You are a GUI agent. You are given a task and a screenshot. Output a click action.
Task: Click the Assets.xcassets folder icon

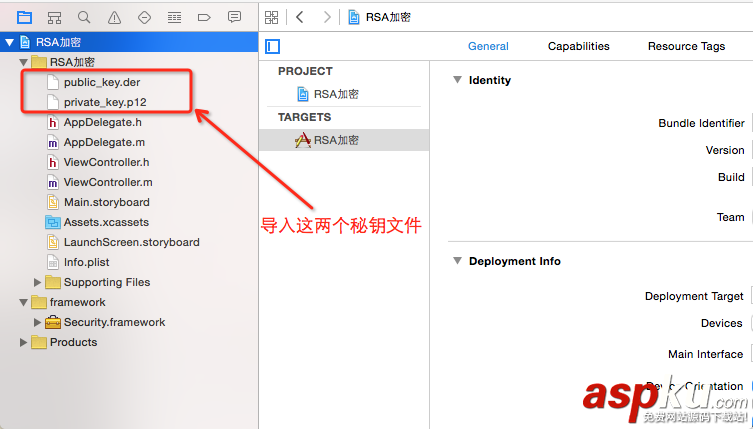[53, 222]
